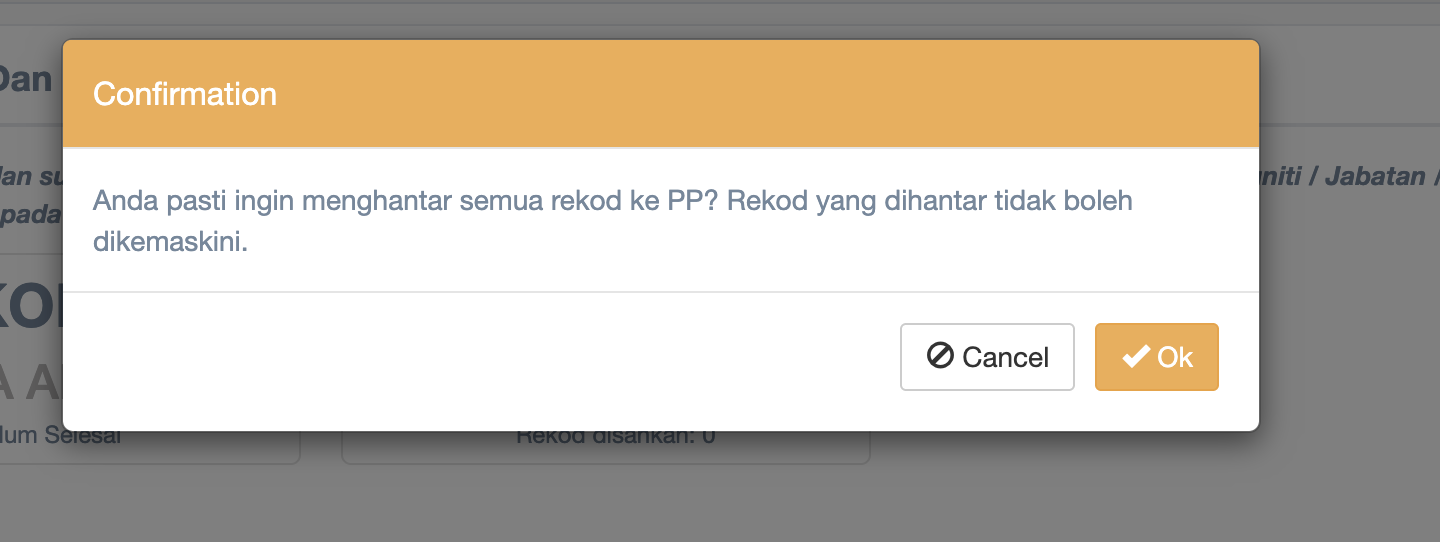Click the white checkmark icon beside Ok
This screenshot has height=542, width=1440.
[x=1136, y=357]
